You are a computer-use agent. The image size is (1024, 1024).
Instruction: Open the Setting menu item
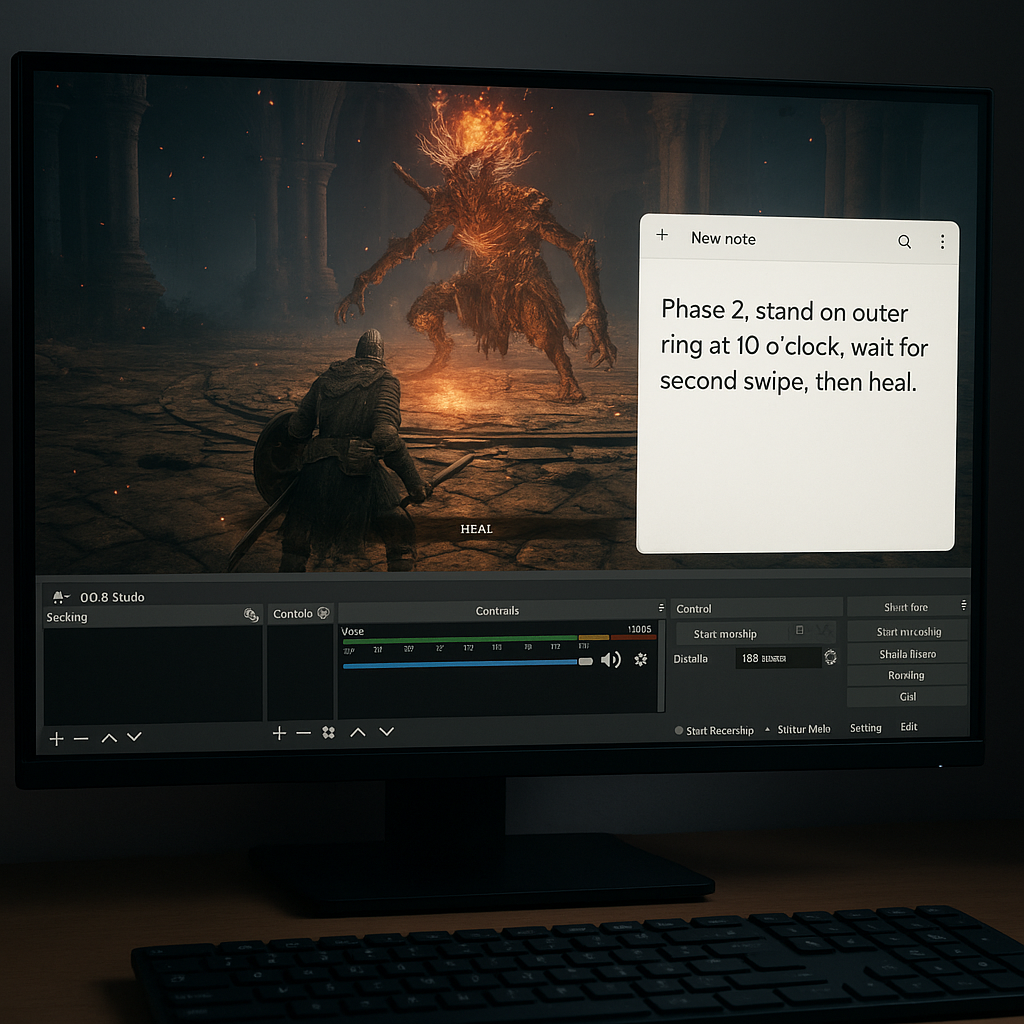[865, 728]
